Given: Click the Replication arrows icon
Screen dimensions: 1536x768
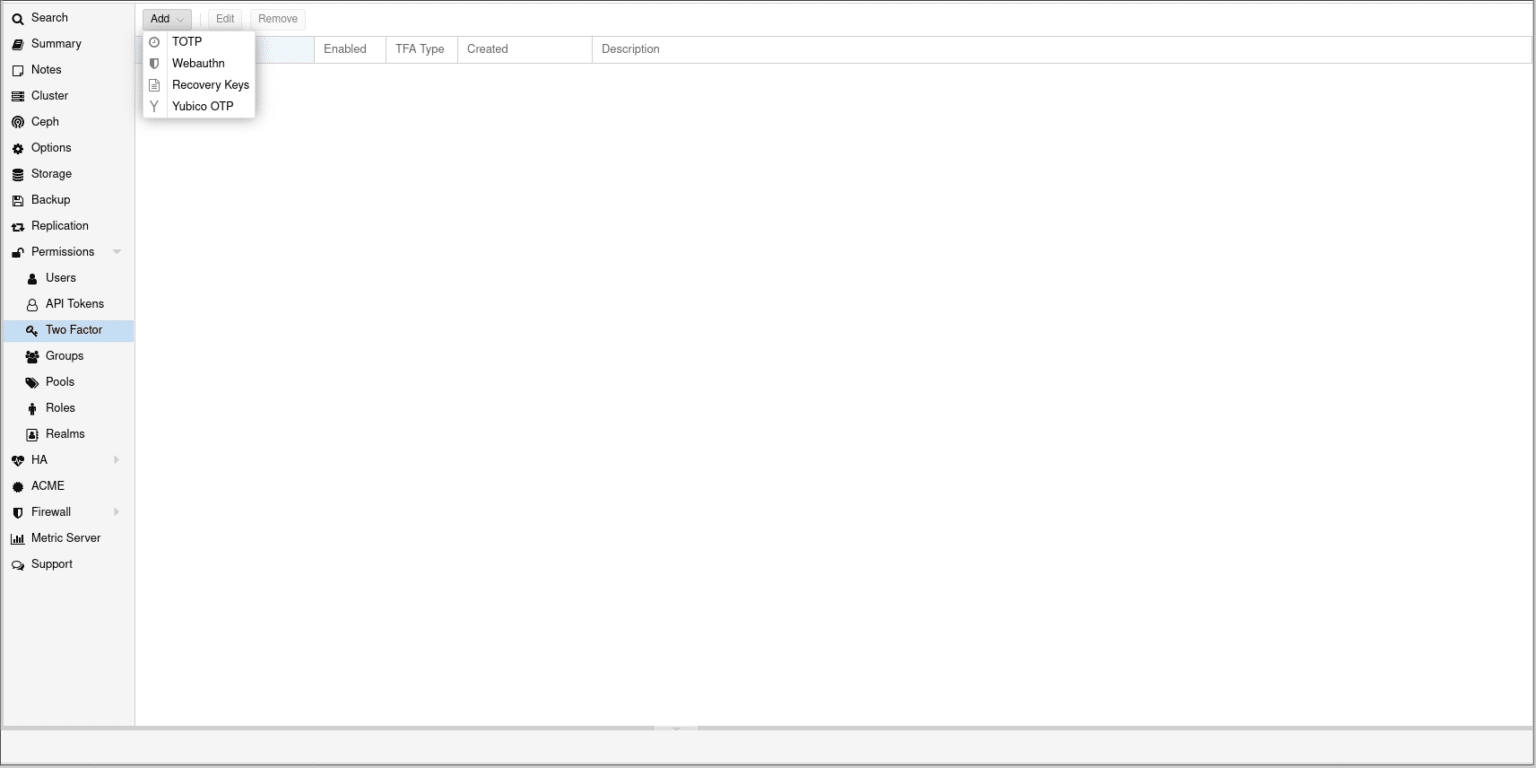Looking at the screenshot, I should [x=17, y=226].
